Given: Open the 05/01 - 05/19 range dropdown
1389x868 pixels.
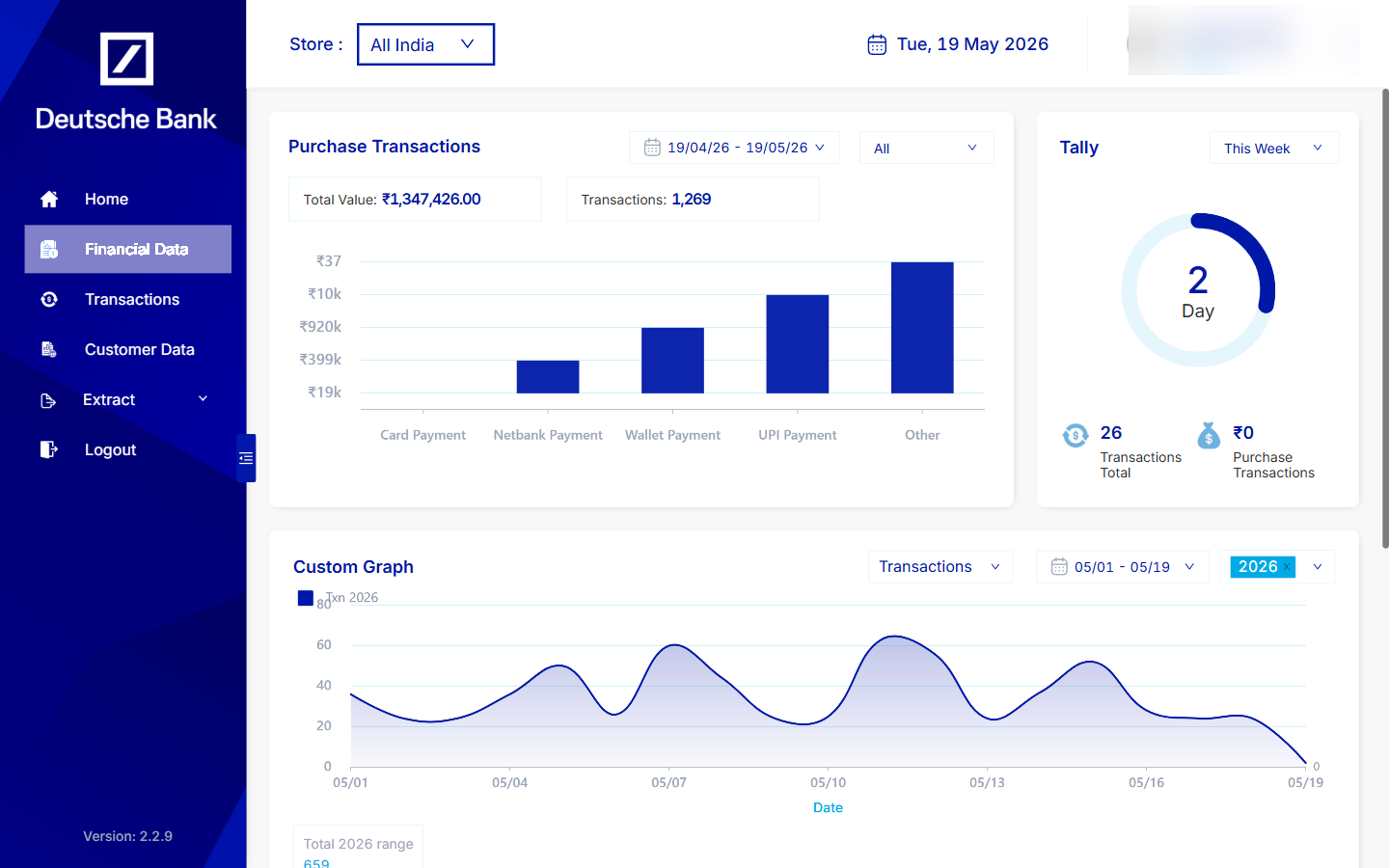Looking at the screenshot, I should click(1123, 567).
